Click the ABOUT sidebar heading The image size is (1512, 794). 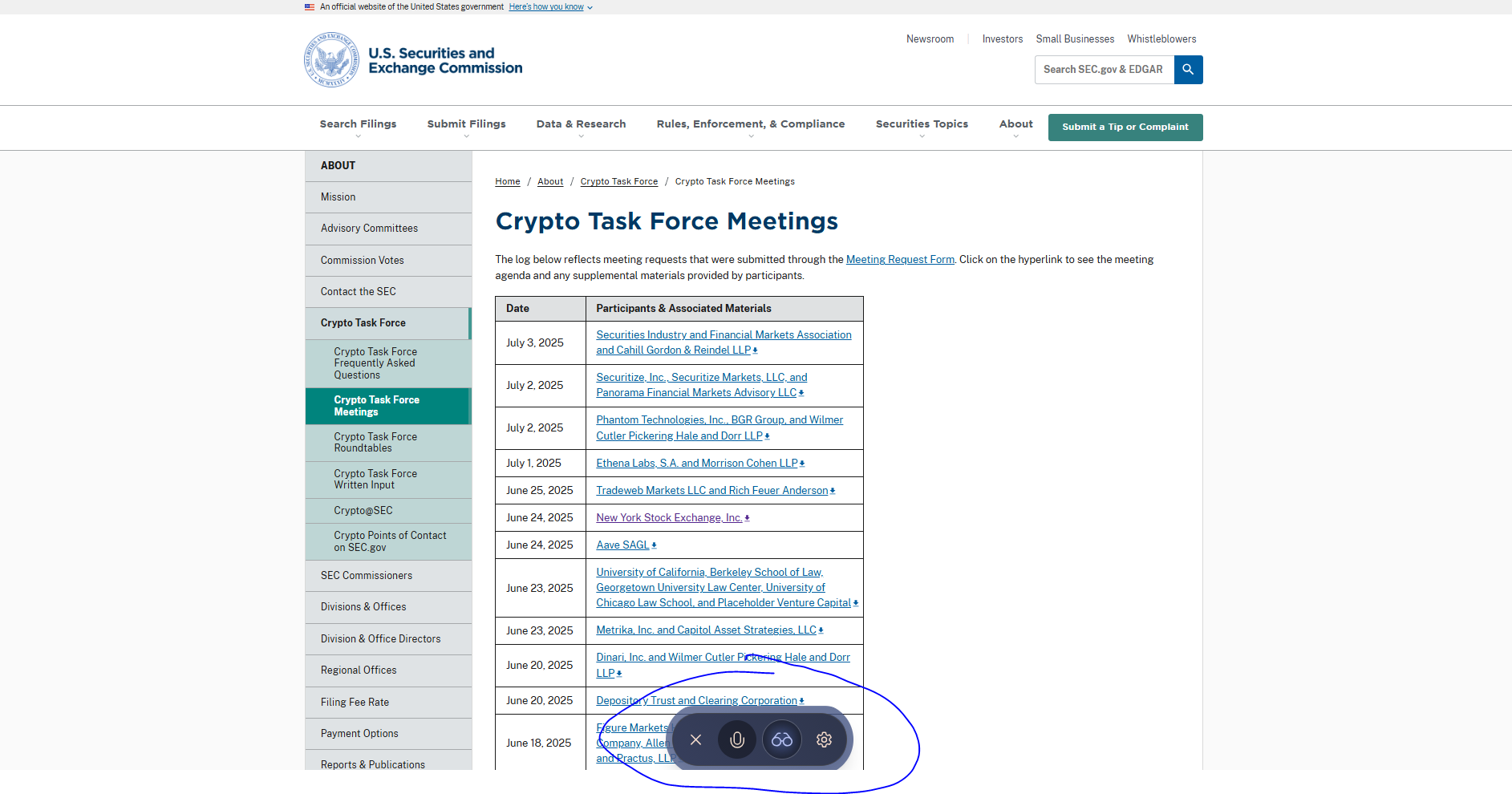click(x=338, y=166)
